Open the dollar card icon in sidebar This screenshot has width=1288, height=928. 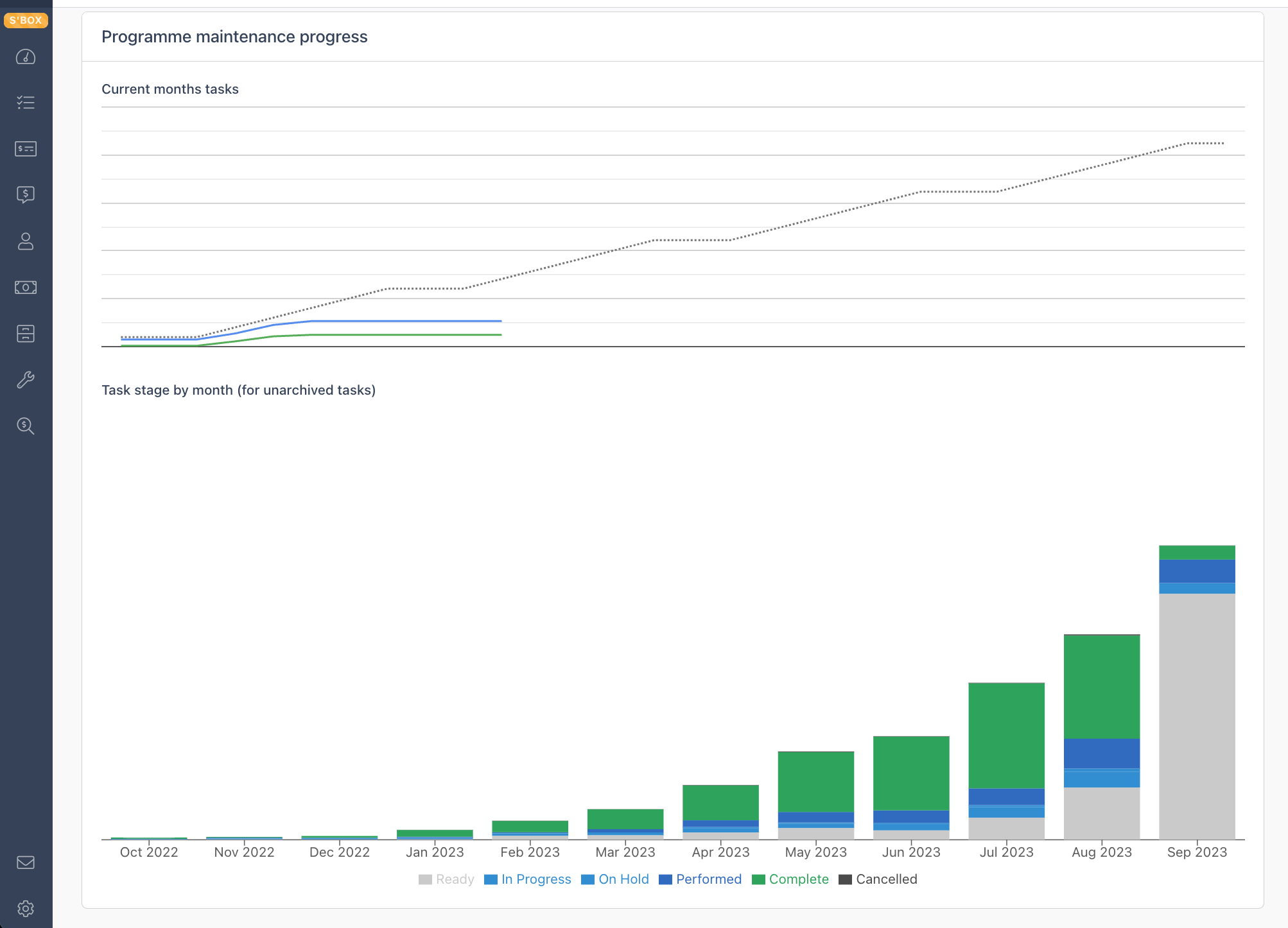pos(26,149)
